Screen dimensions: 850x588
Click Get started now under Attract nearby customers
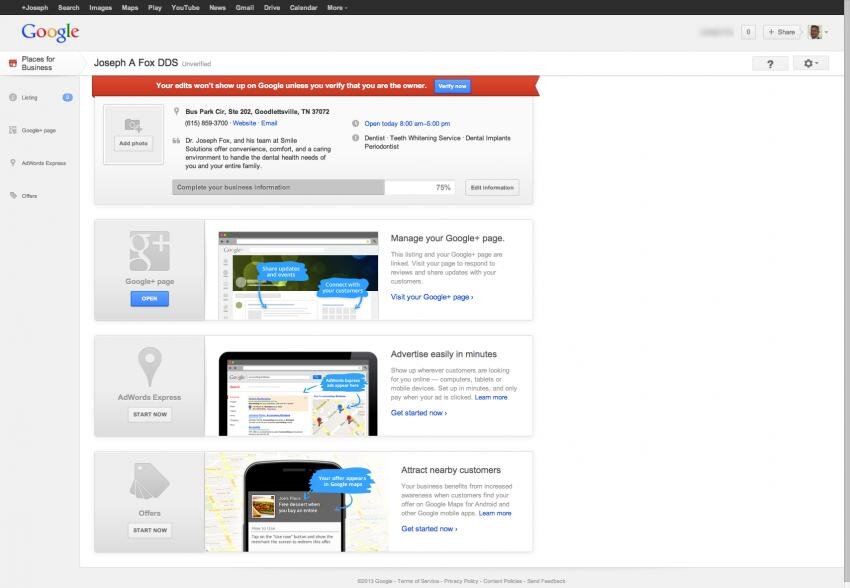(429, 529)
